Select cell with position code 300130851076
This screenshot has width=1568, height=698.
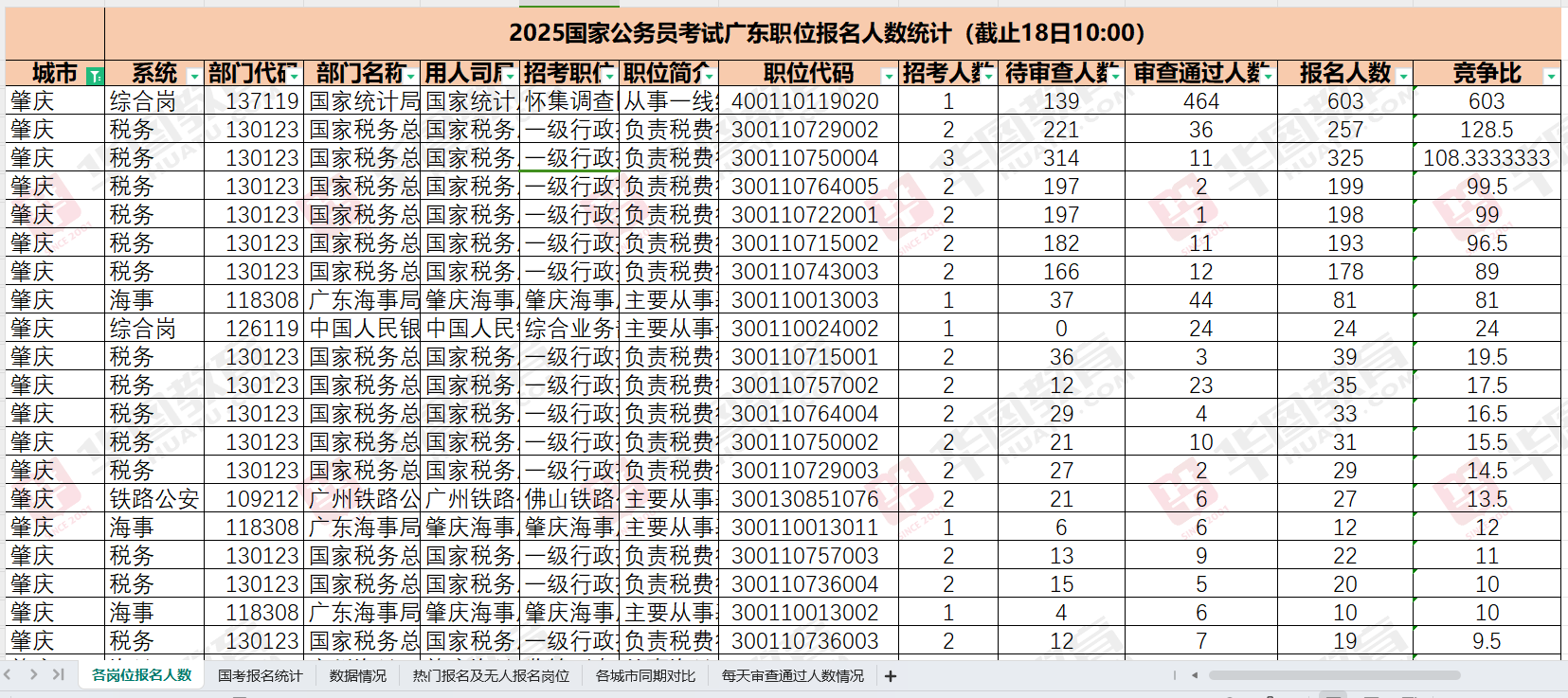pyautogui.click(x=808, y=499)
